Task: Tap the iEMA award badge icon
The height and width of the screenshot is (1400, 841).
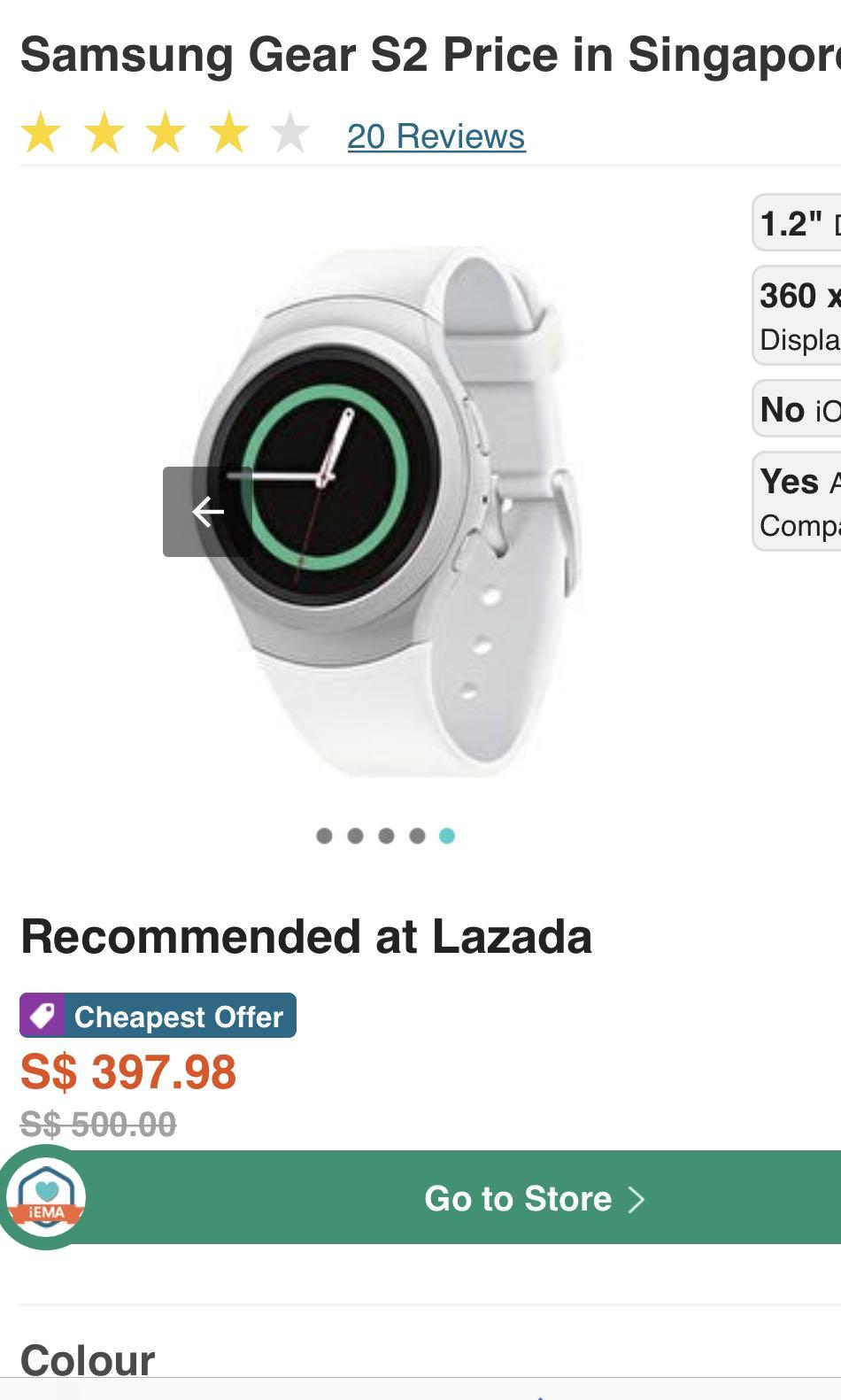Action: pos(46,1197)
